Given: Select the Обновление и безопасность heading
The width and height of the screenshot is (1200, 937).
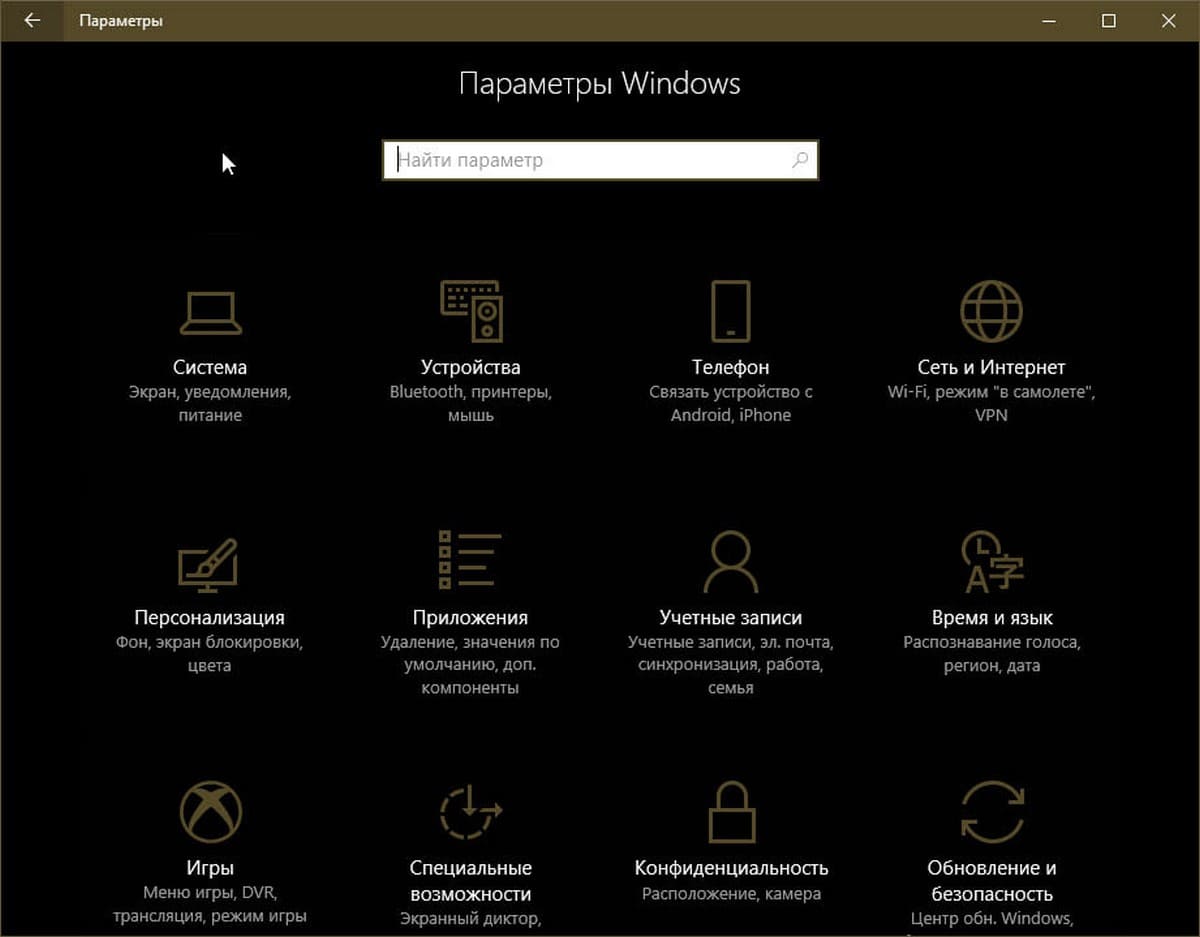Looking at the screenshot, I should [991, 881].
